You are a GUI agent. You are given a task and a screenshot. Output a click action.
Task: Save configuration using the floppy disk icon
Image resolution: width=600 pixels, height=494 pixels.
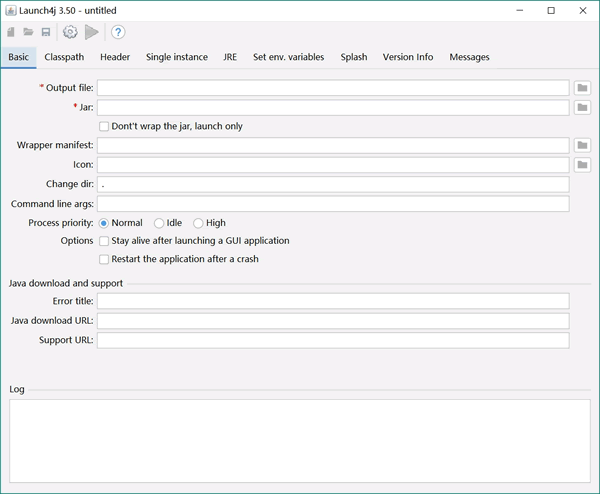46,32
